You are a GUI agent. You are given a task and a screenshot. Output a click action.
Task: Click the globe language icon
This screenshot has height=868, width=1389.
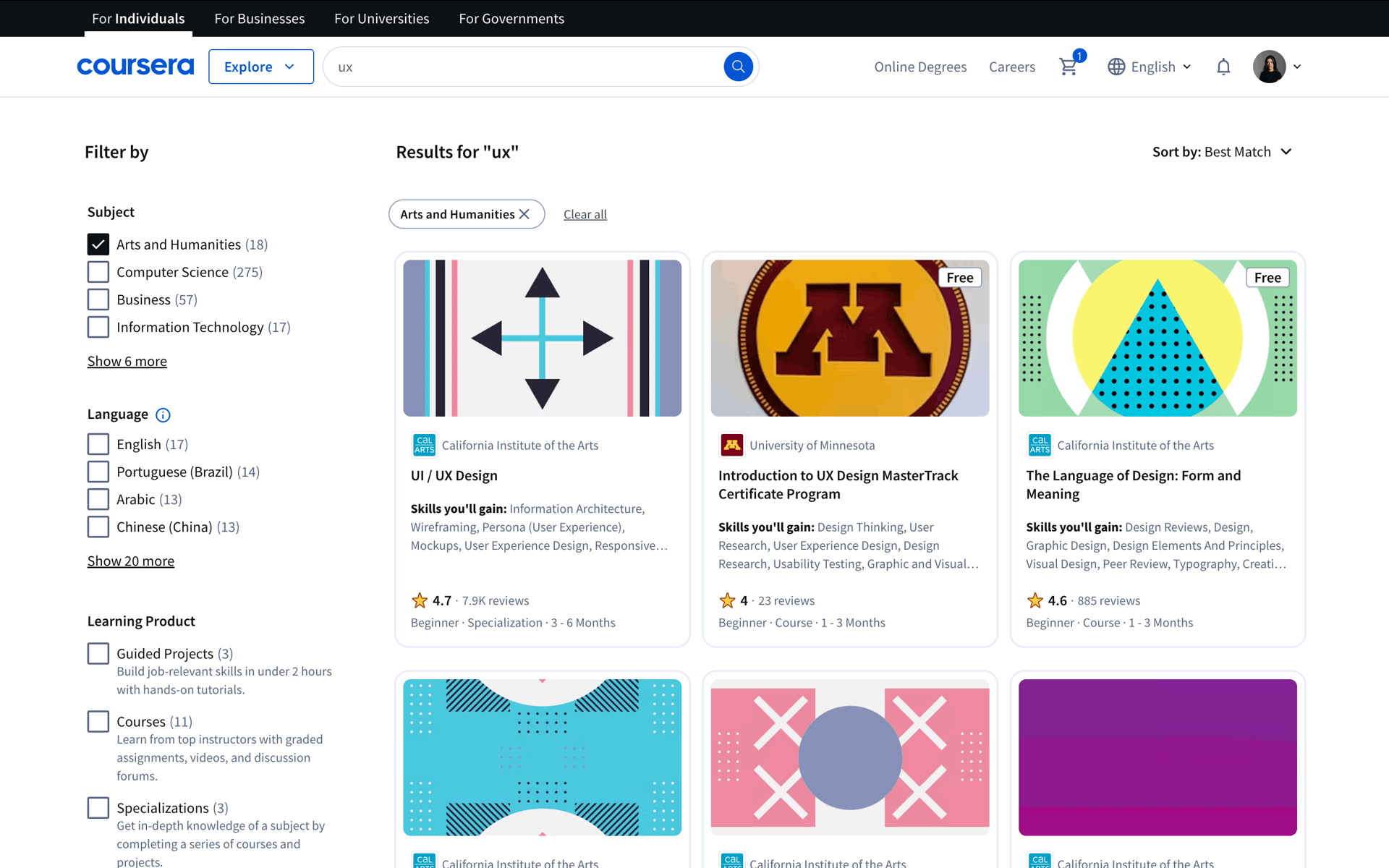click(x=1116, y=67)
